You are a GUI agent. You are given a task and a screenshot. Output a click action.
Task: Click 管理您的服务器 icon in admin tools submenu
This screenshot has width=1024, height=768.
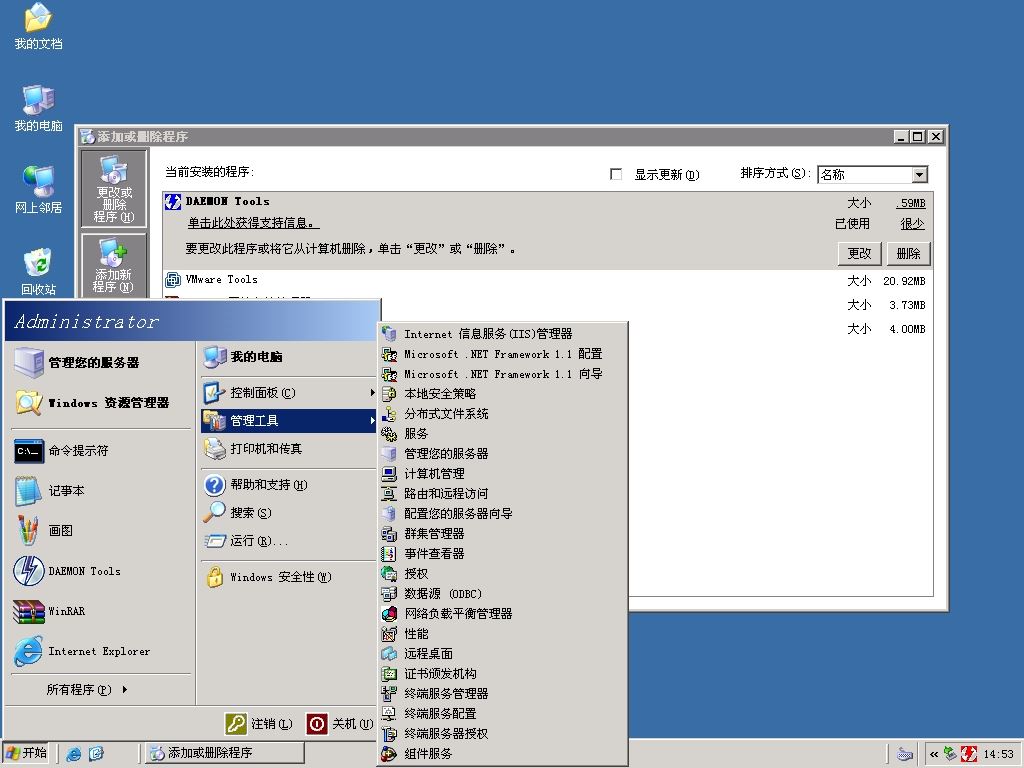389,454
